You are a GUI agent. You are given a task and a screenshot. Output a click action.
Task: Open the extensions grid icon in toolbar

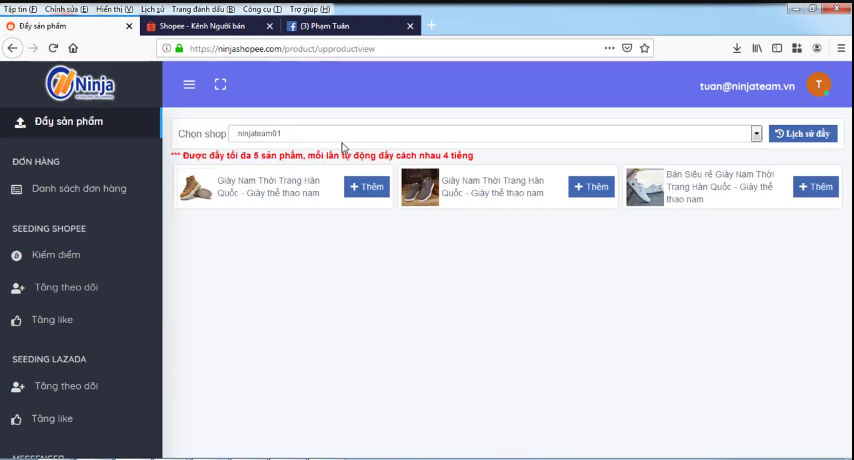pos(797,48)
